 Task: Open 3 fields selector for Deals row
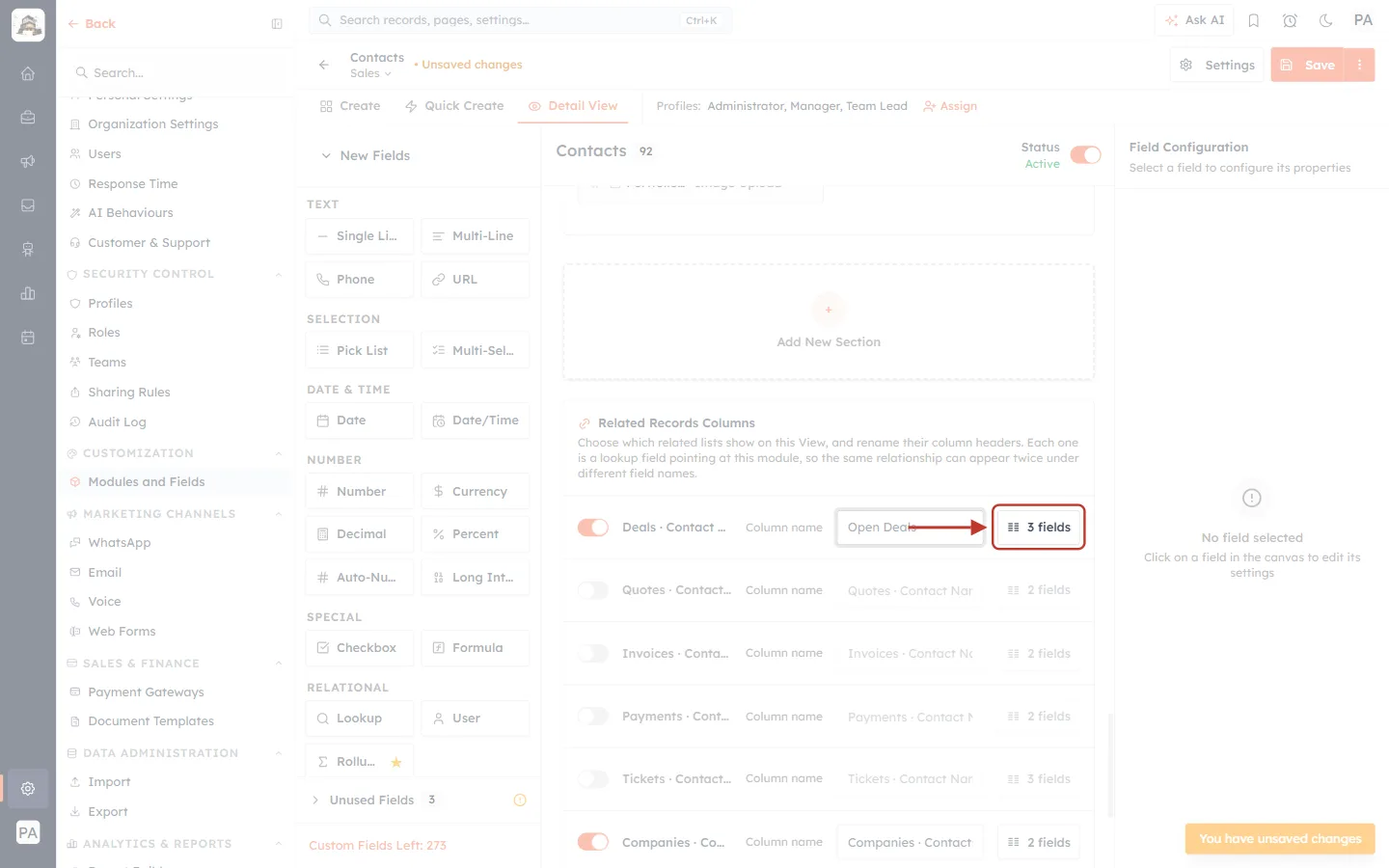point(1039,528)
